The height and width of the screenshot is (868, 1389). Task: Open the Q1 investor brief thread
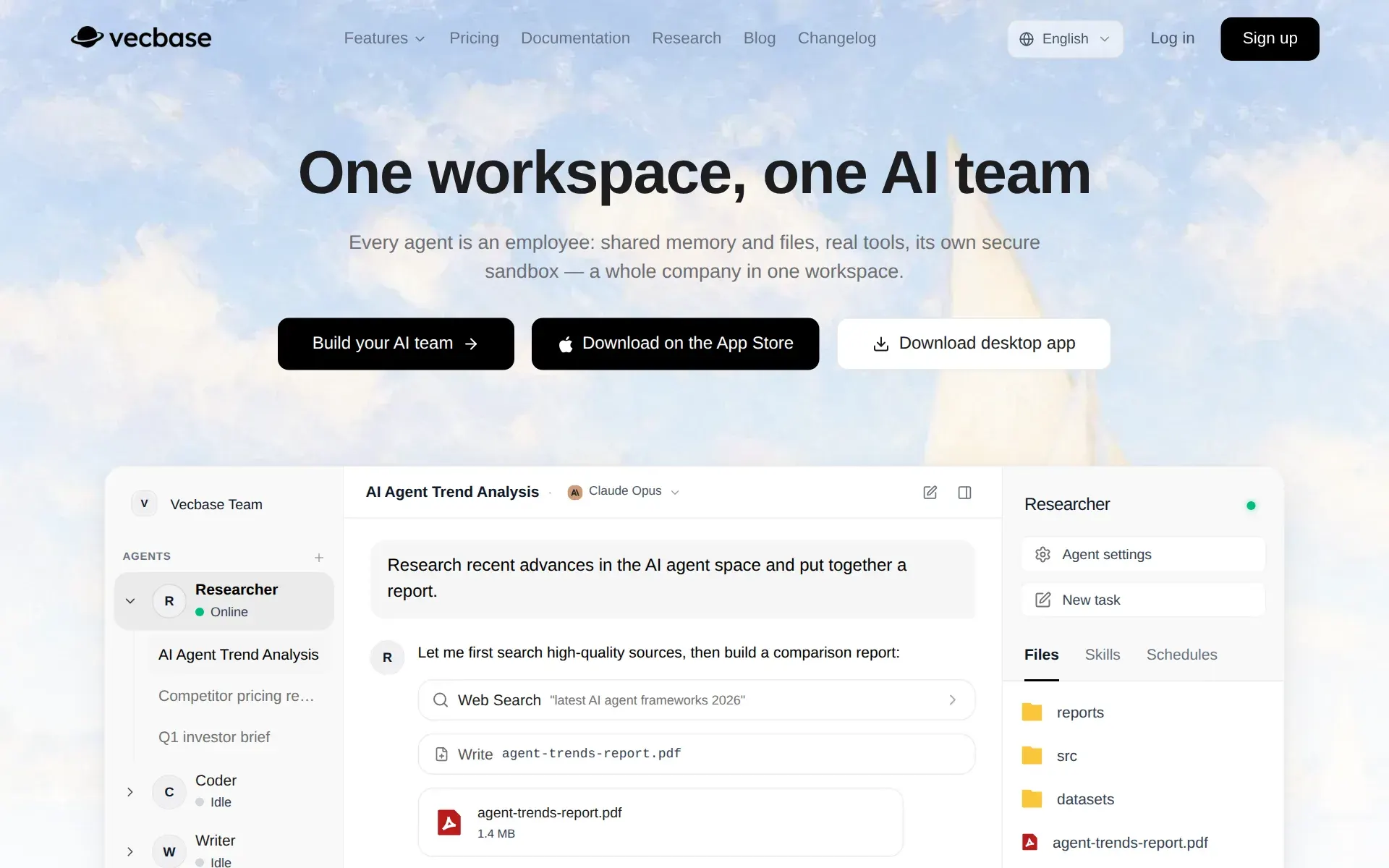coord(214,737)
